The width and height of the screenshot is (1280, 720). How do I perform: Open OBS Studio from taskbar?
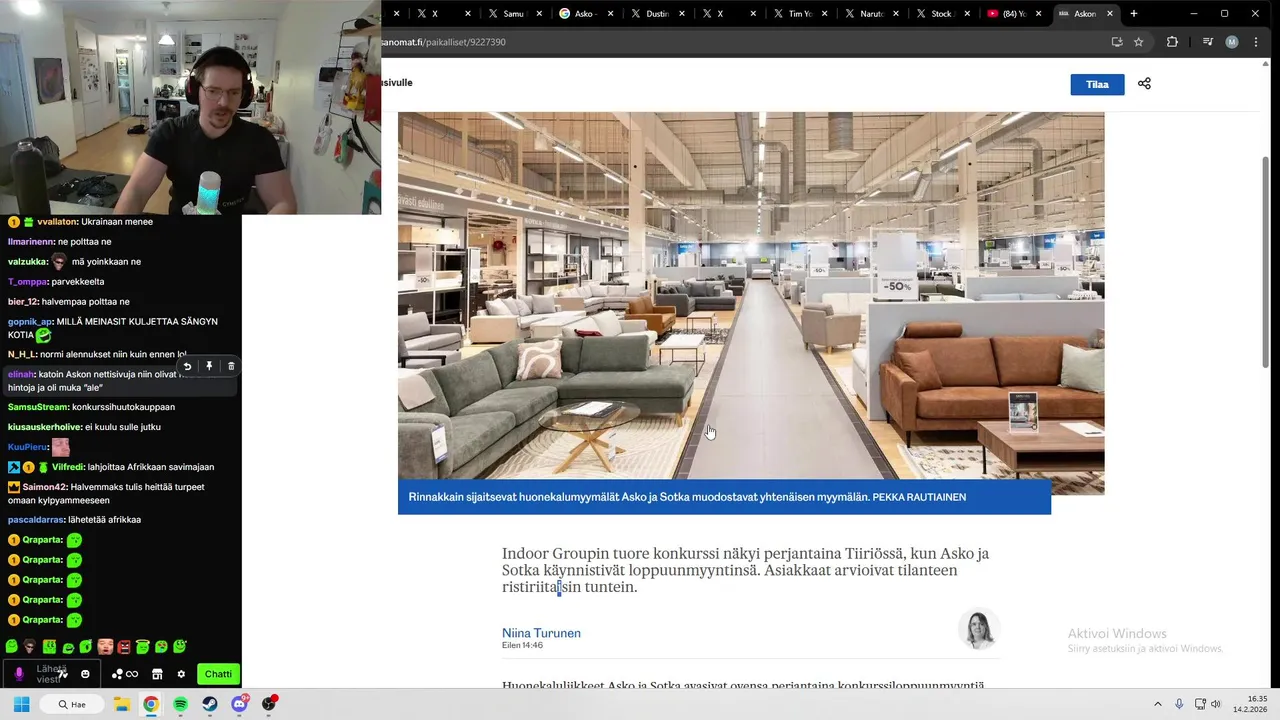pos(269,704)
